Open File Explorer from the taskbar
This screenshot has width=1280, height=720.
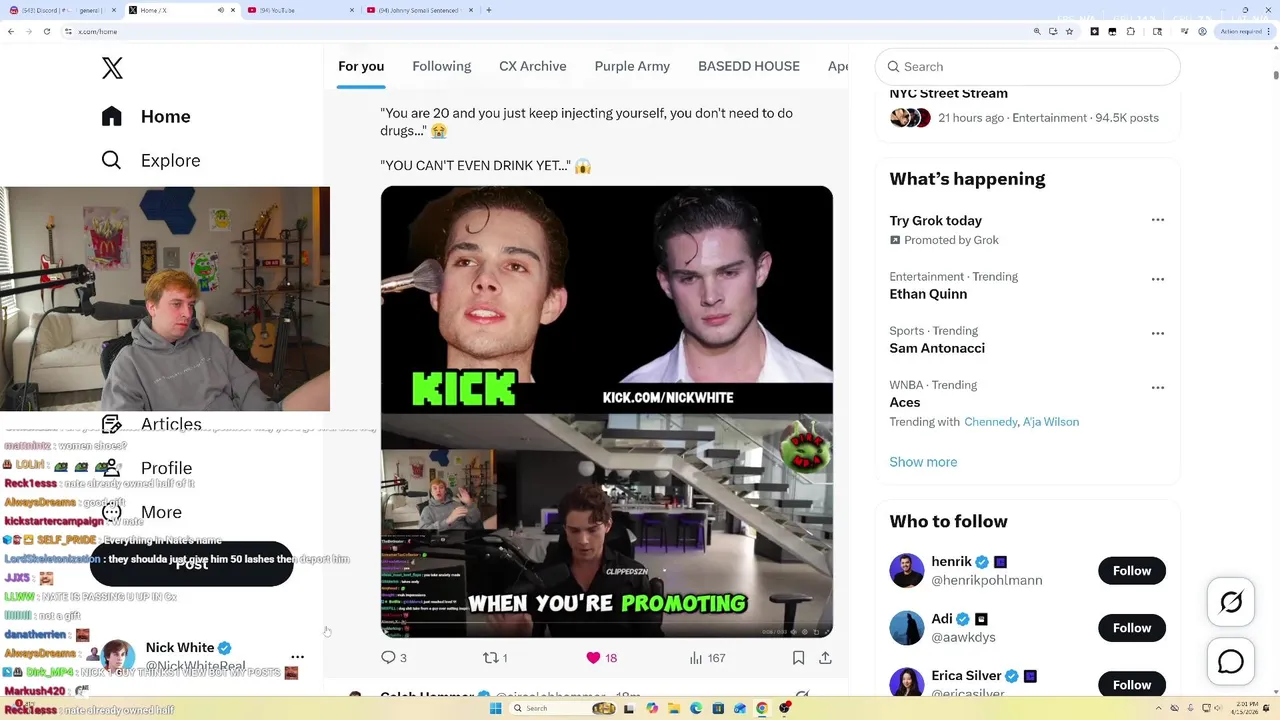[674, 708]
